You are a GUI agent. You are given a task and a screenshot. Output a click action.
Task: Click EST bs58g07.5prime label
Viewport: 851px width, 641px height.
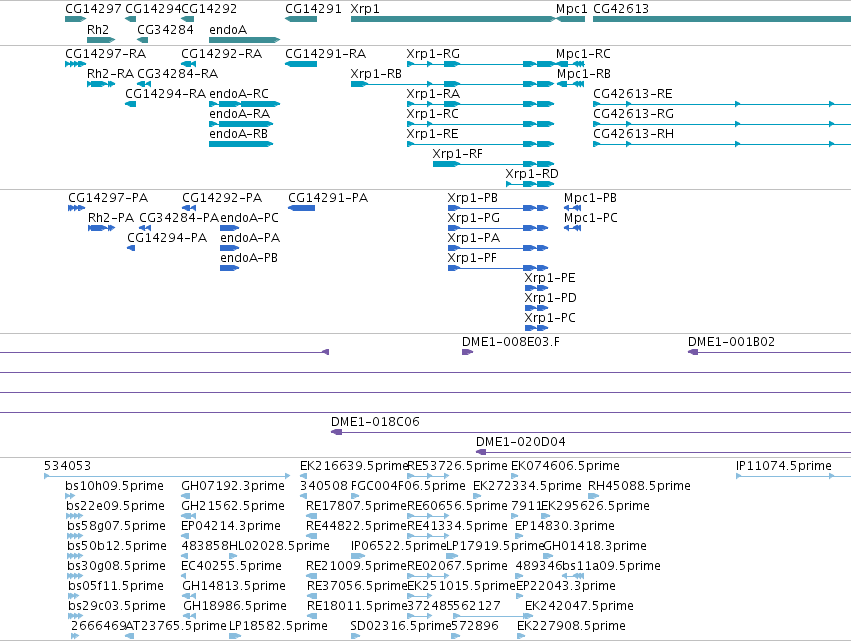116,526
